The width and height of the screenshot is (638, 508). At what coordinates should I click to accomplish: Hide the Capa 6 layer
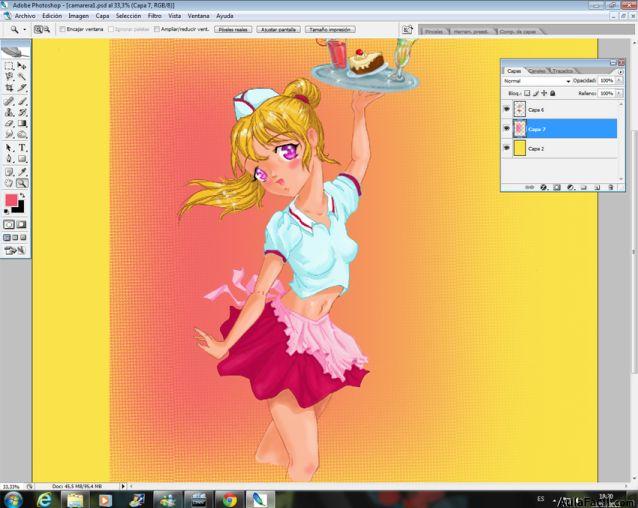[x=507, y=109]
